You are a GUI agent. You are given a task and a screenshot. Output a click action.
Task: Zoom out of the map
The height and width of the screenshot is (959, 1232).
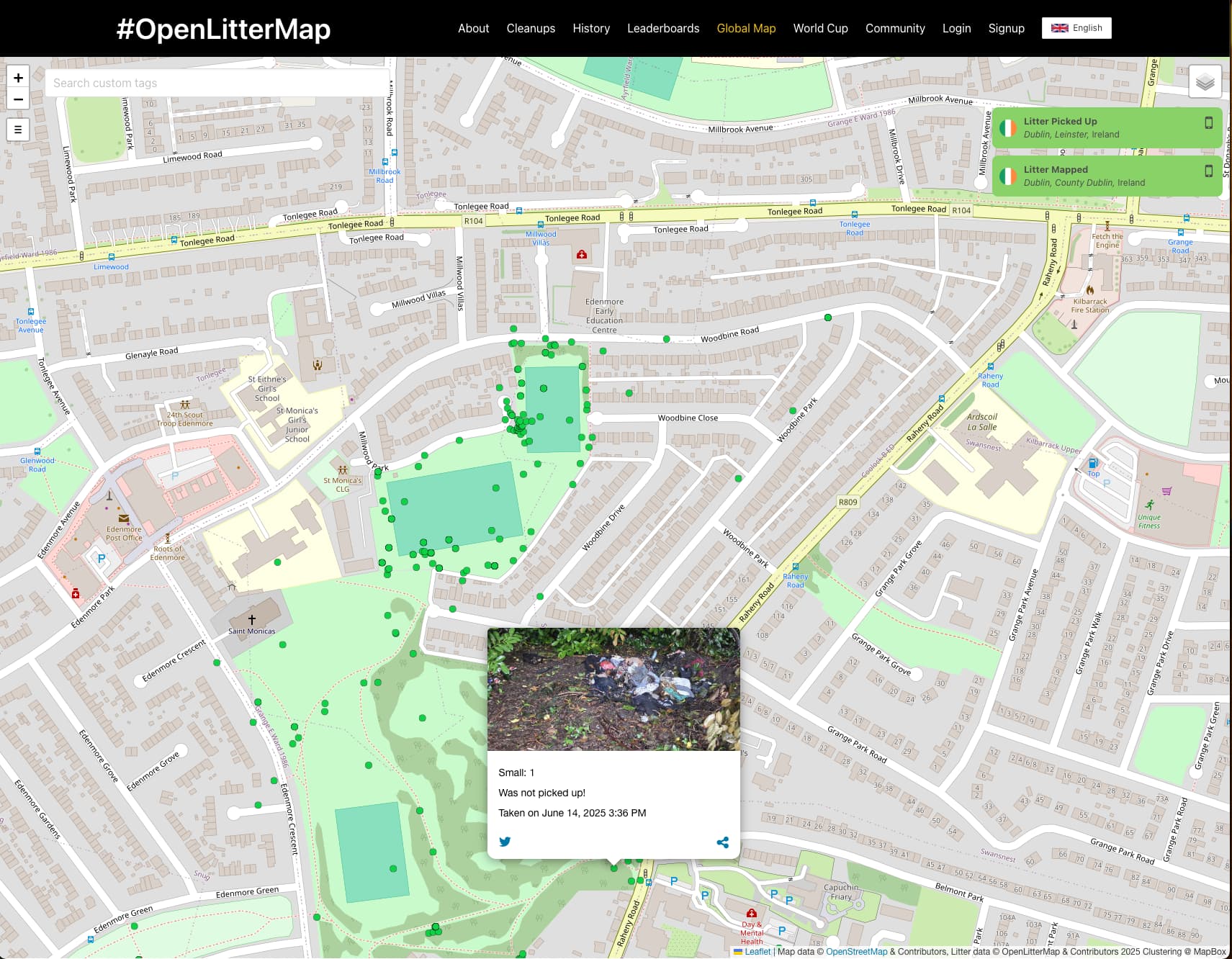tap(18, 99)
